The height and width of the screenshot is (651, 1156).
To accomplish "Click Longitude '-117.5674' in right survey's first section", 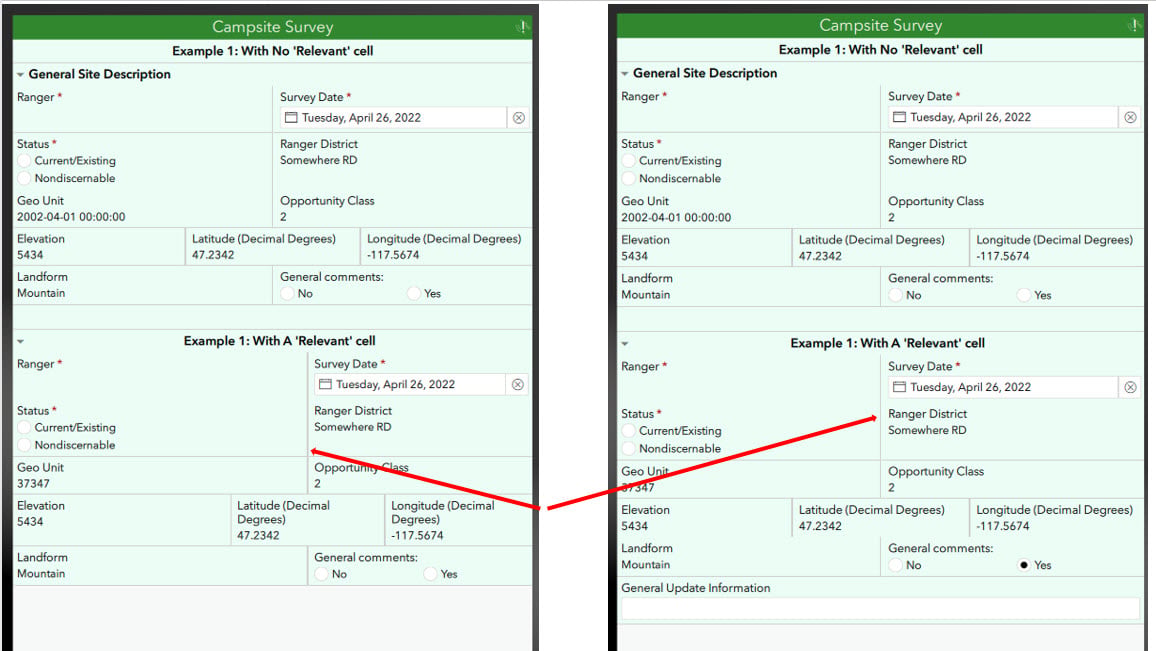I will click(1003, 256).
